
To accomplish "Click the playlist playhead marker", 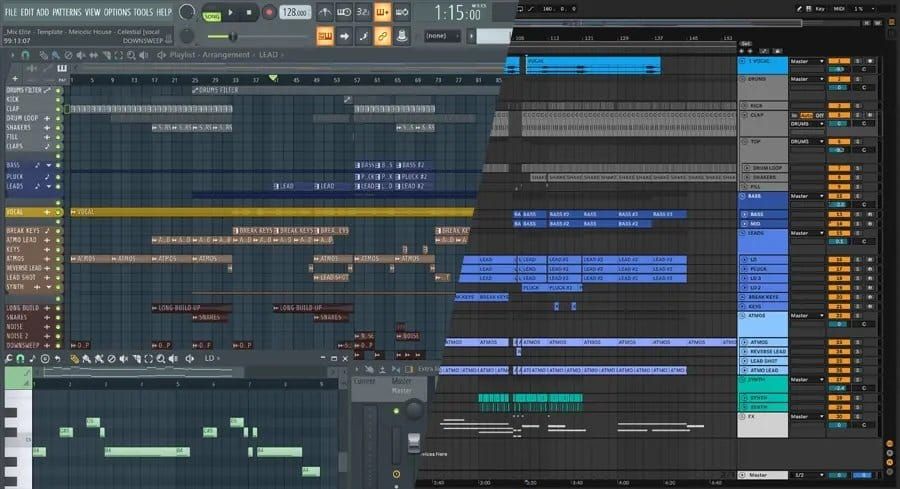I will (x=273, y=77).
